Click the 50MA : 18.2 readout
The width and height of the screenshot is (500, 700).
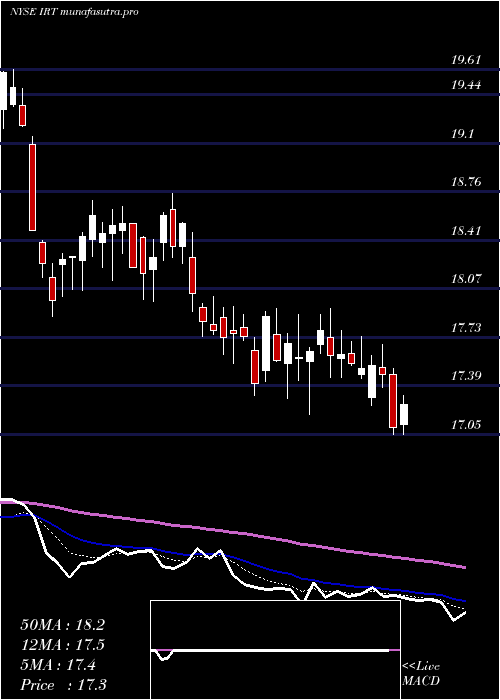[x=62, y=625]
